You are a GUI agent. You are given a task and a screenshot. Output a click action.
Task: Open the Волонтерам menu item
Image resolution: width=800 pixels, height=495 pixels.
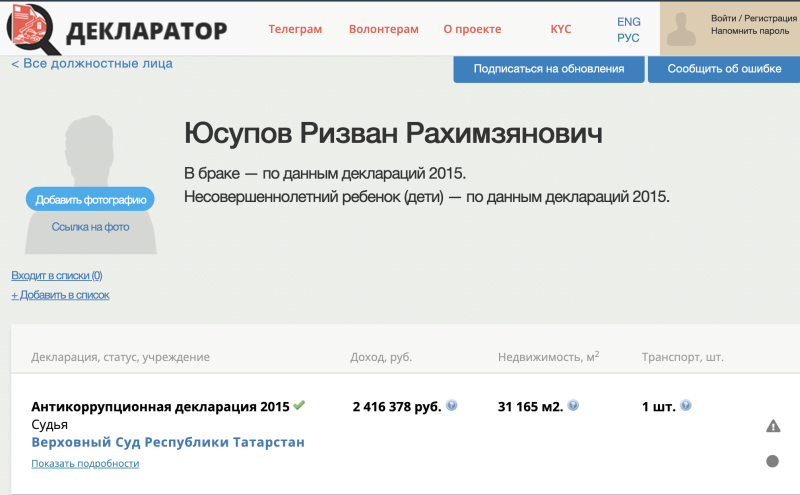tap(383, 29)
